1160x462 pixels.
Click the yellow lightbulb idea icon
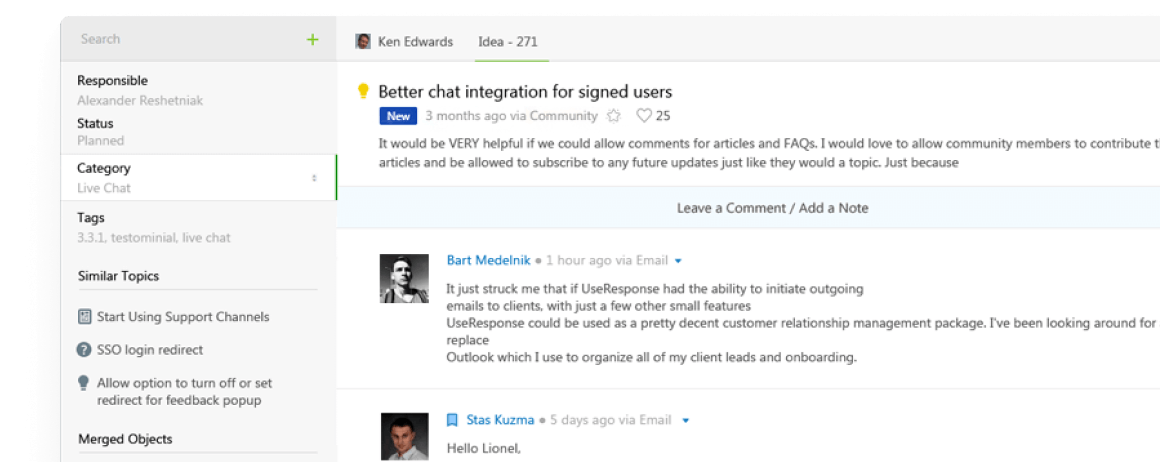pos(363,92)
